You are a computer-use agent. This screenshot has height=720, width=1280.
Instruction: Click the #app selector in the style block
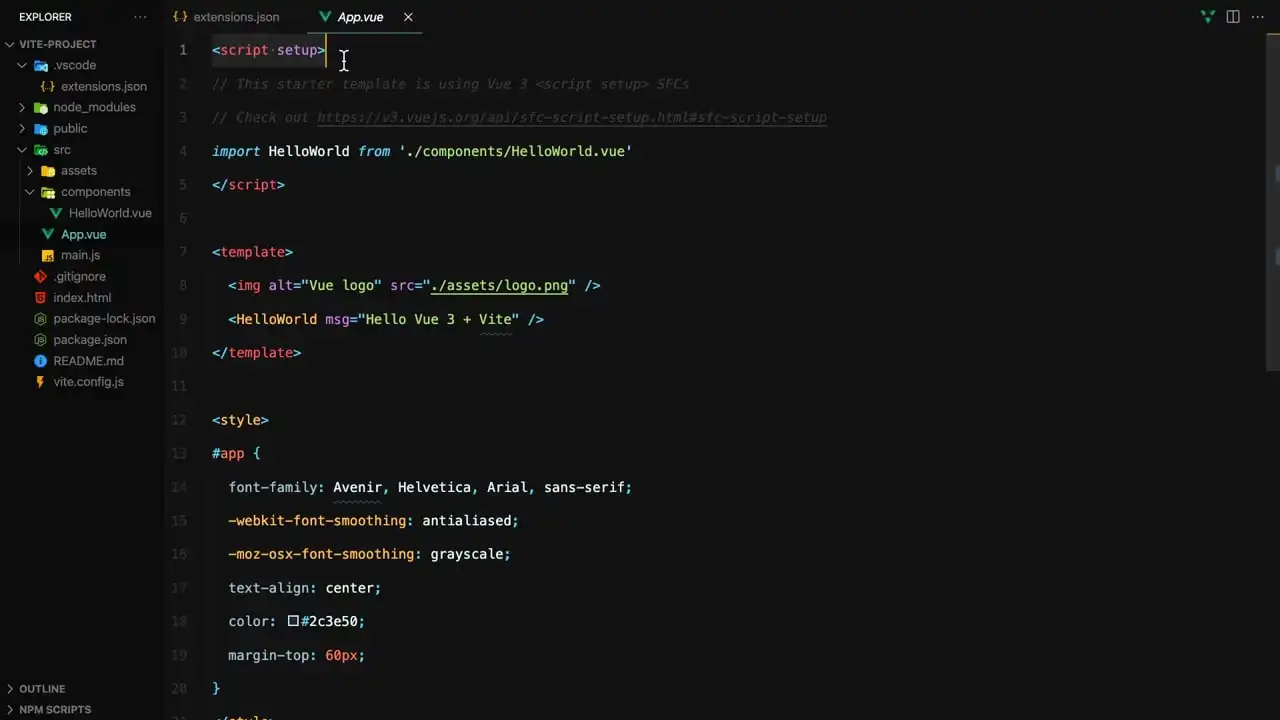(x=228, y=453)
